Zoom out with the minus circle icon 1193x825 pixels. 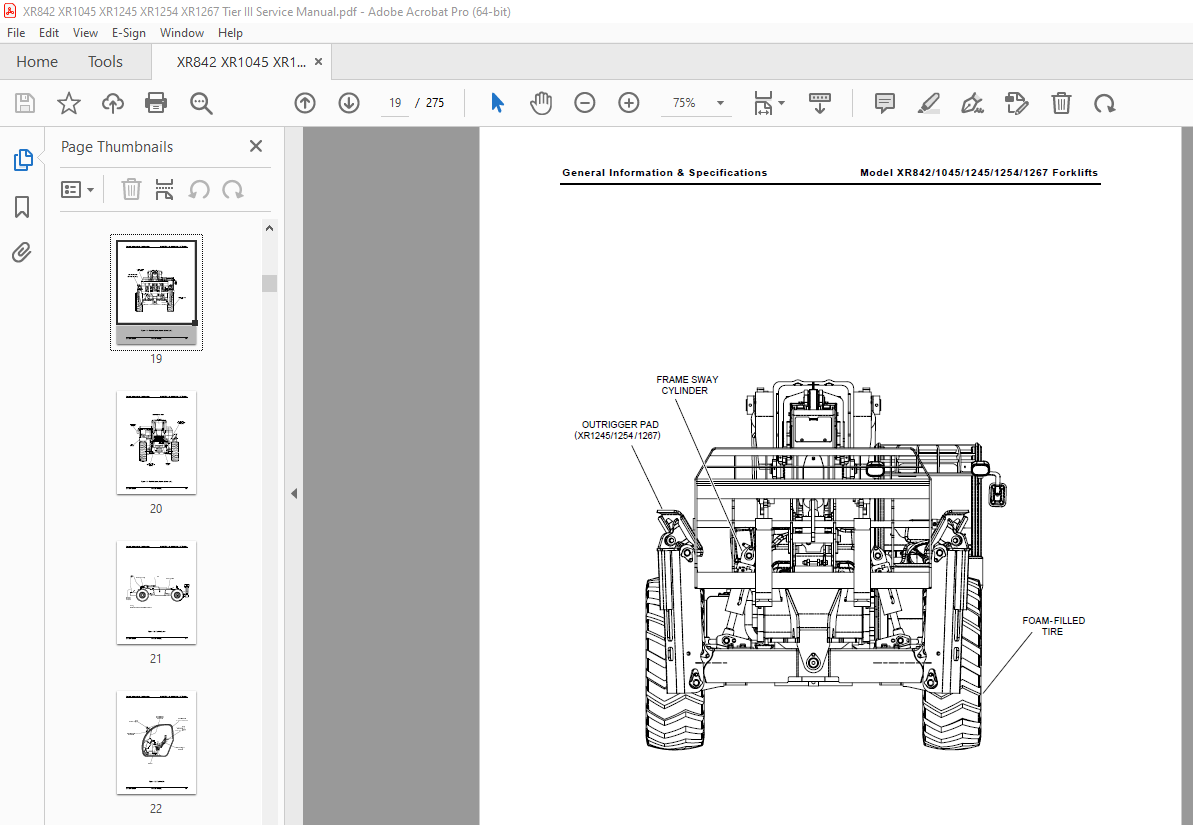(584, 103)
